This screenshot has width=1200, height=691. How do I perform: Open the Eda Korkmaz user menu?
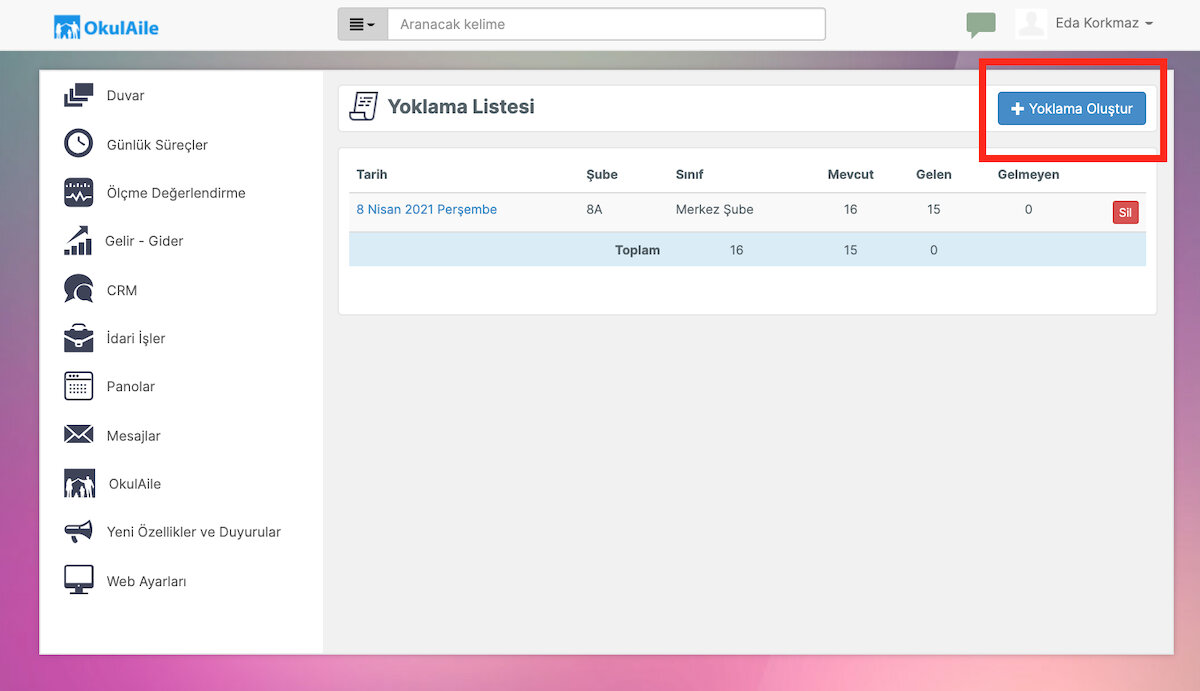1104,23
